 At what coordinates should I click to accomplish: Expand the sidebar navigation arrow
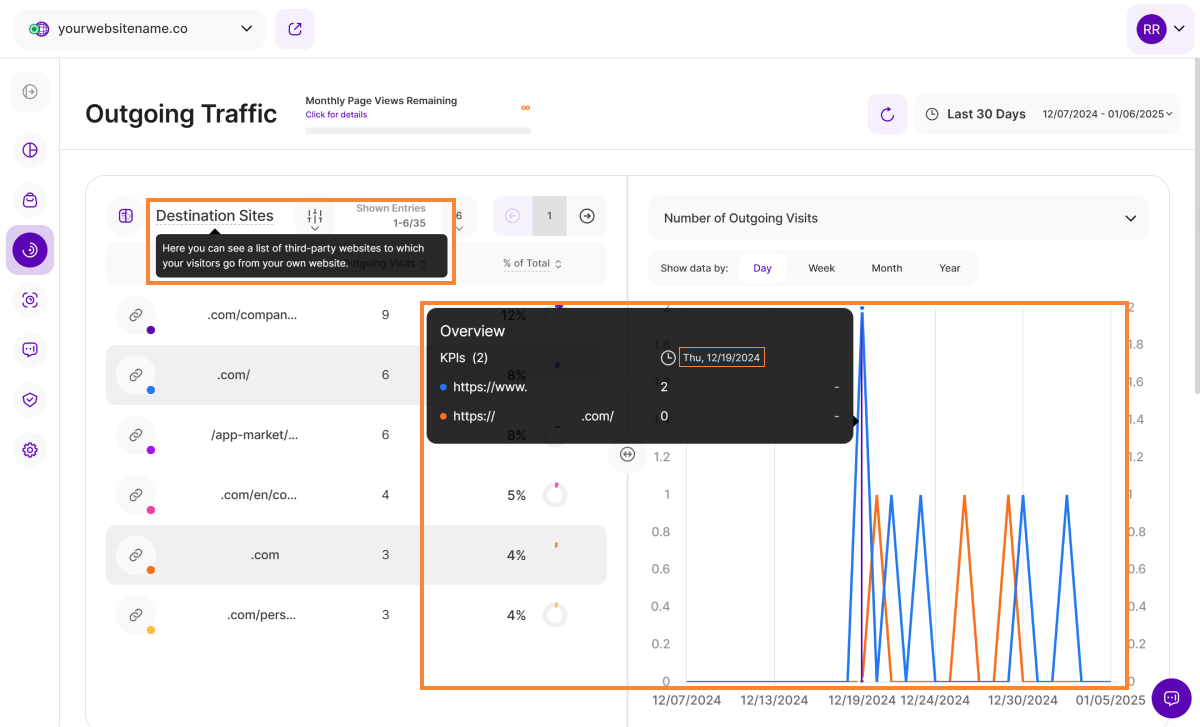[30, 92]
